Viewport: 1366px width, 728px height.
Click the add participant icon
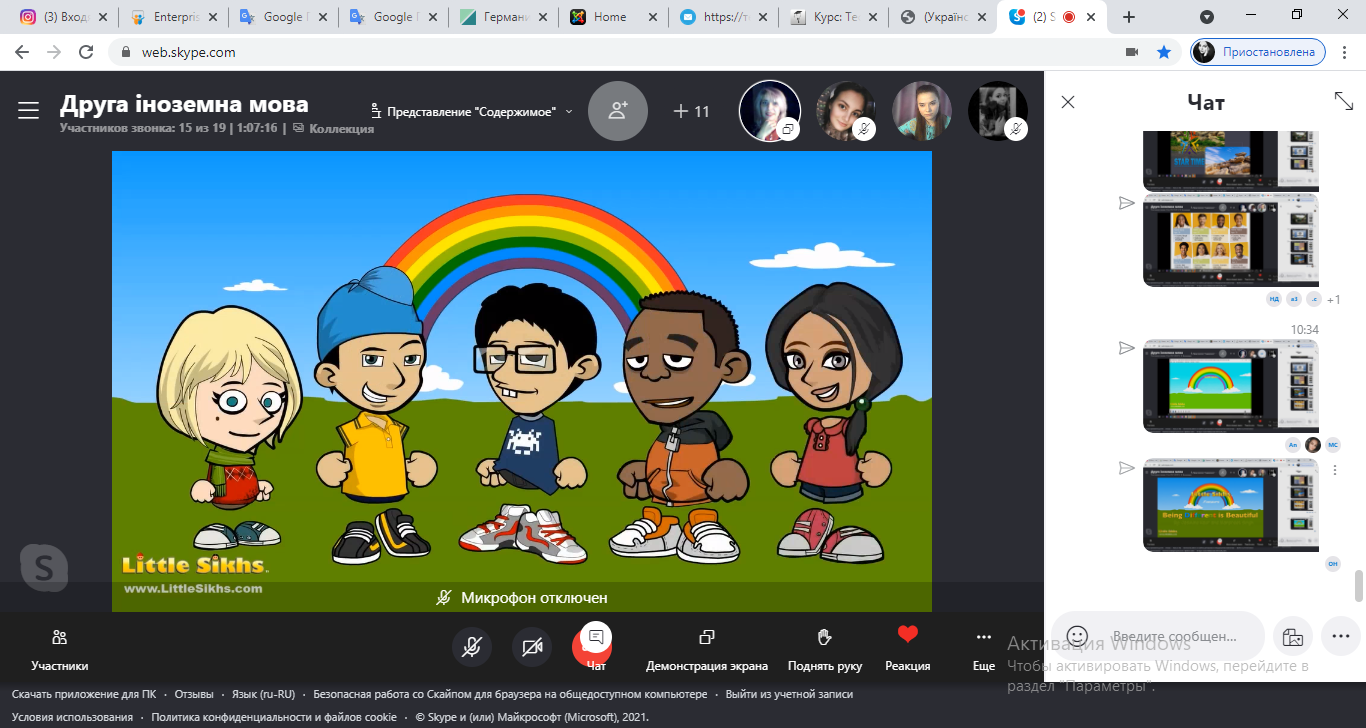tap(617, 111)
